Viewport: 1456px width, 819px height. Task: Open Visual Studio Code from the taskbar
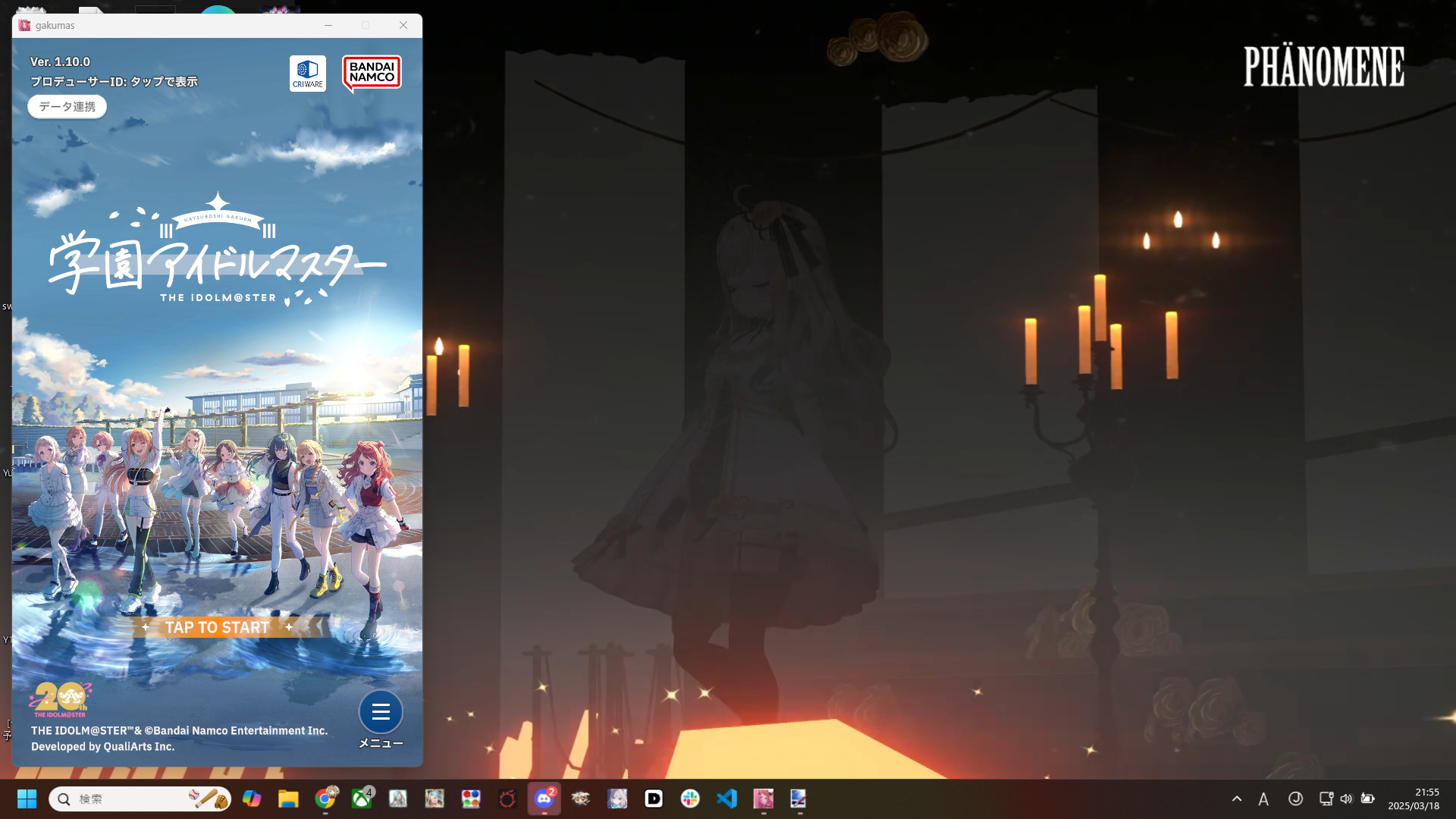[x=726, y=799]
